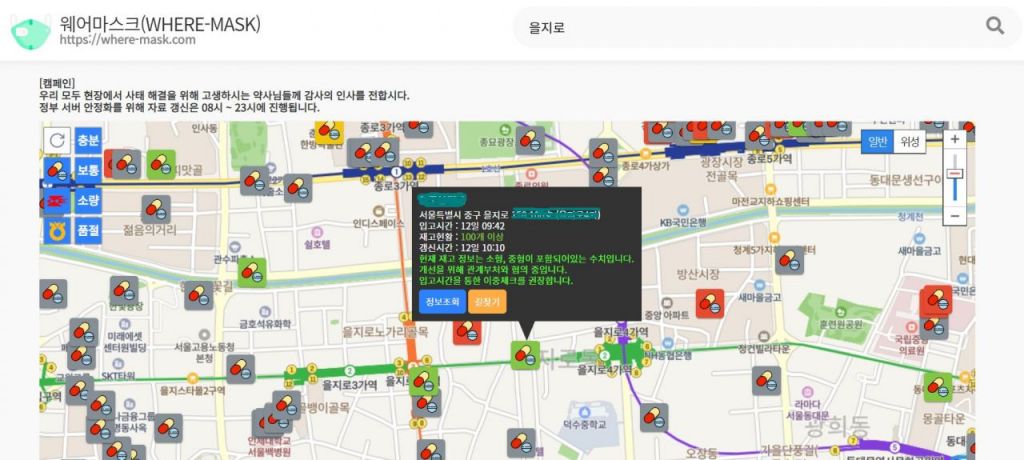Click the red mask icon beside 소량
The image size is (1024, 460).
click(58, 200)
